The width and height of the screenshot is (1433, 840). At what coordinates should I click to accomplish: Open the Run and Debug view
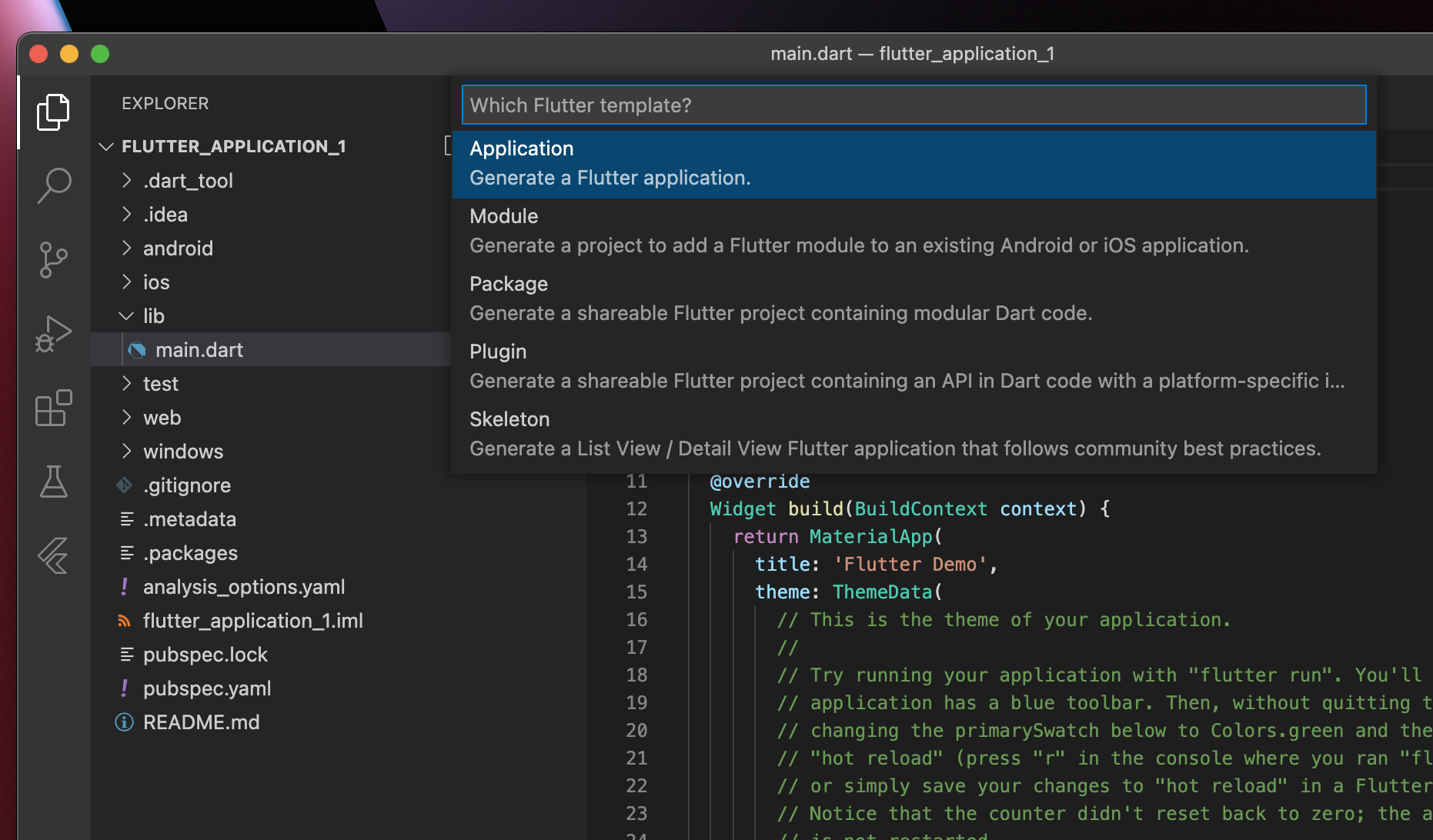pyautogui.click(x=53, y=334)
